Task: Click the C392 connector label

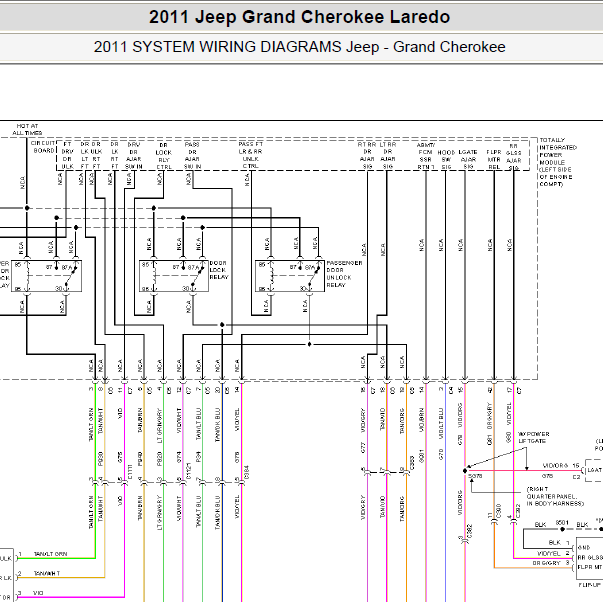Action: (x=518, y=511)
